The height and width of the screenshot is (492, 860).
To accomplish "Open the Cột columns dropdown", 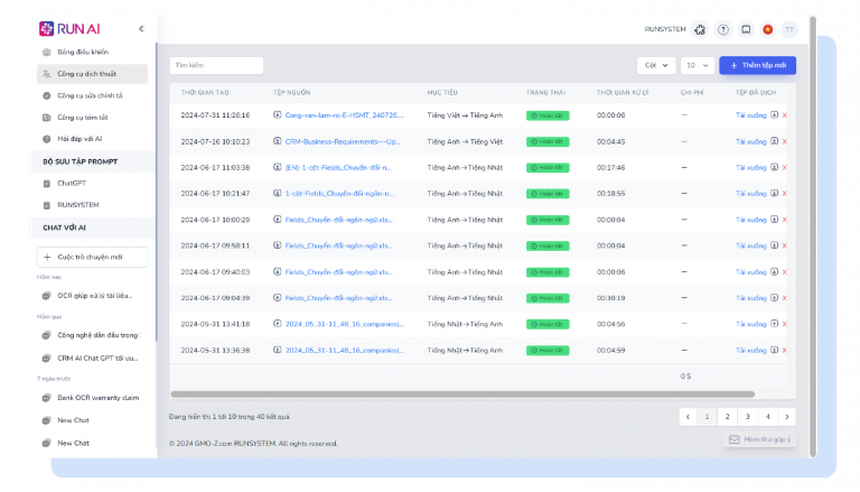I will click(x=656, y=65).
